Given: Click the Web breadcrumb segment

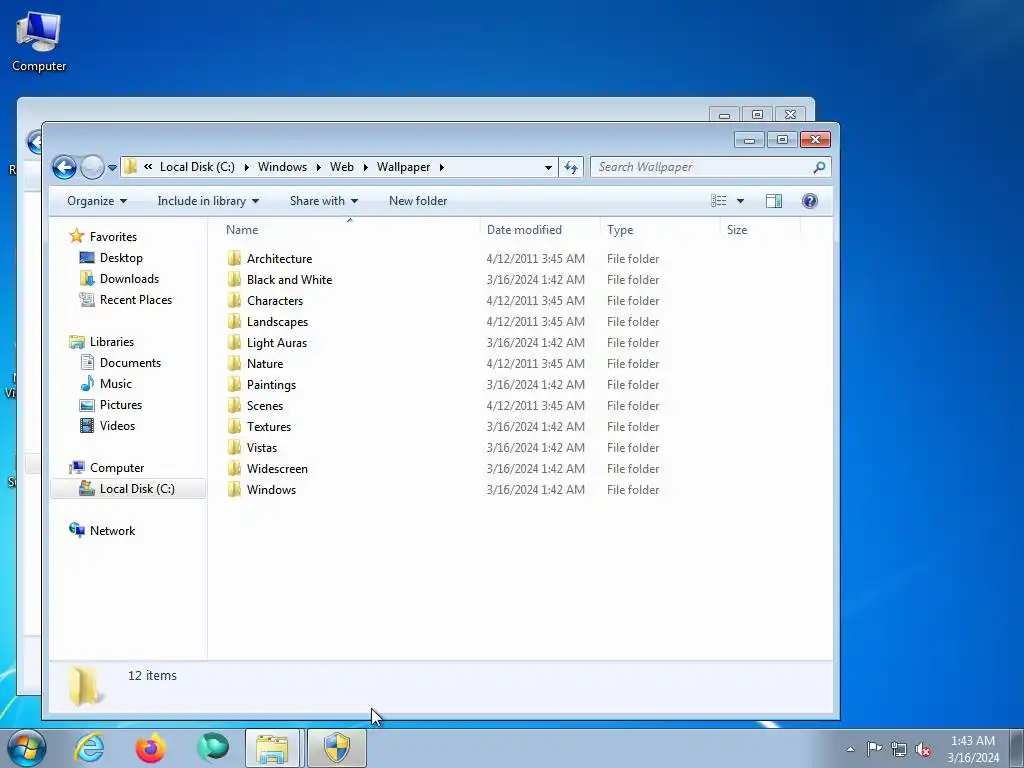Looking at the screenshot, I should pyautogui.click(x=342, y=167).
